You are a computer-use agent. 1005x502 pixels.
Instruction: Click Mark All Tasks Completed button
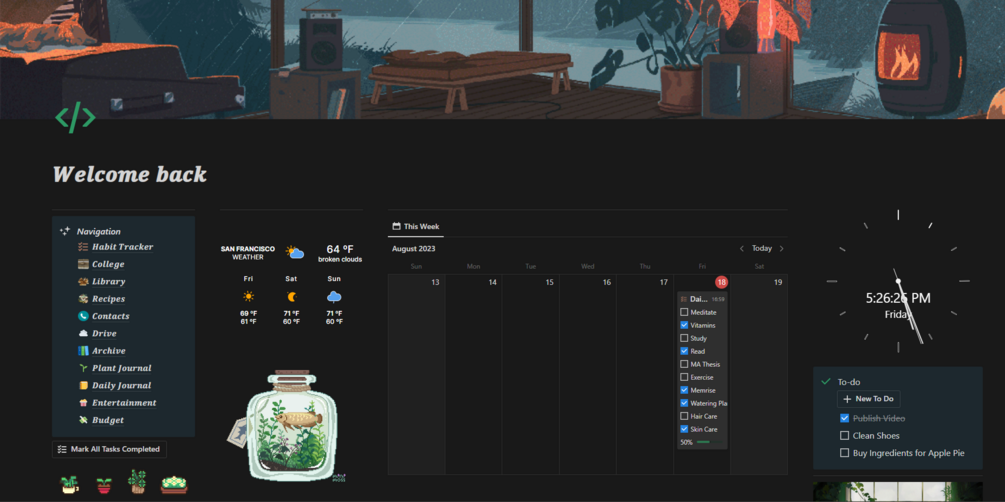pyautogui.click(x=109, y=449)
